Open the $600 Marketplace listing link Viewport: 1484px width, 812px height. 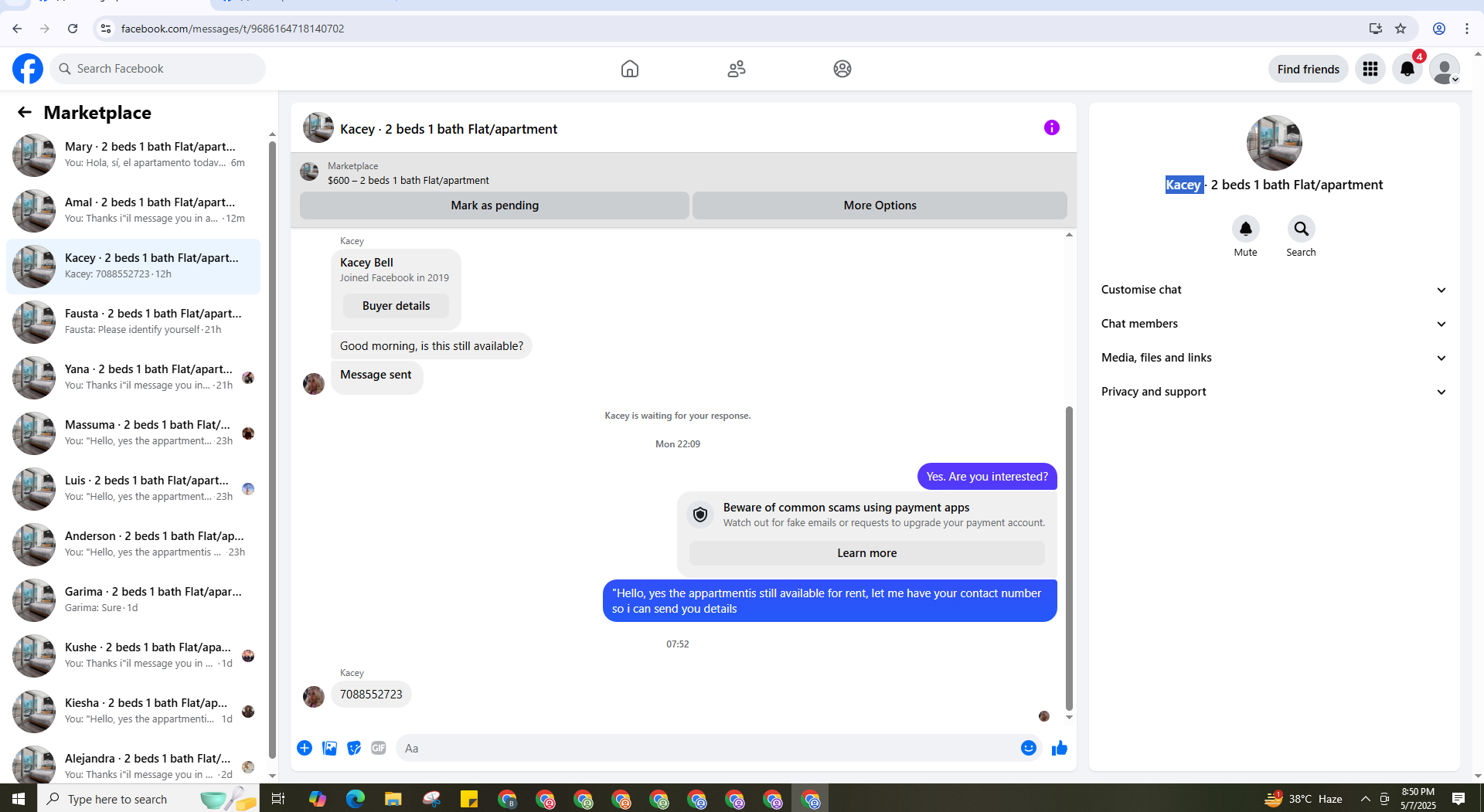click(408, 181)
